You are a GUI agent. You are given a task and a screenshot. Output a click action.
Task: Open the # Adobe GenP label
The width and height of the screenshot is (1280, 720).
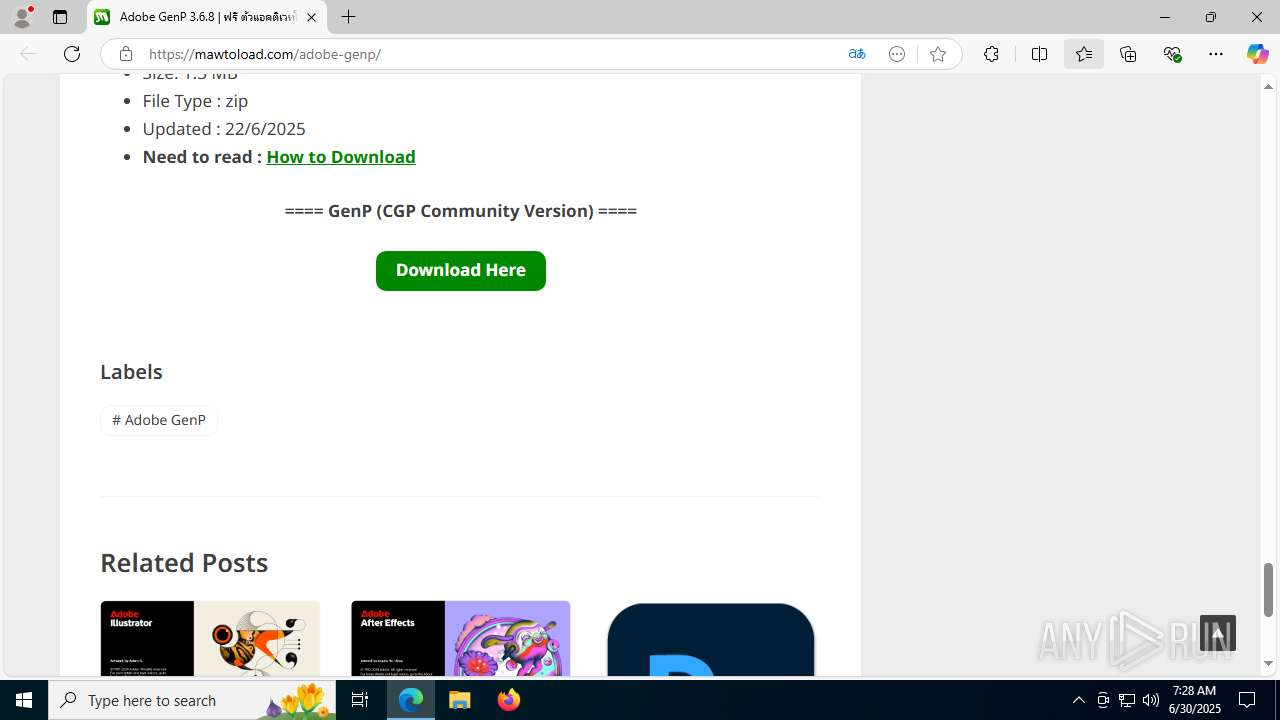[x=159, y=420]
